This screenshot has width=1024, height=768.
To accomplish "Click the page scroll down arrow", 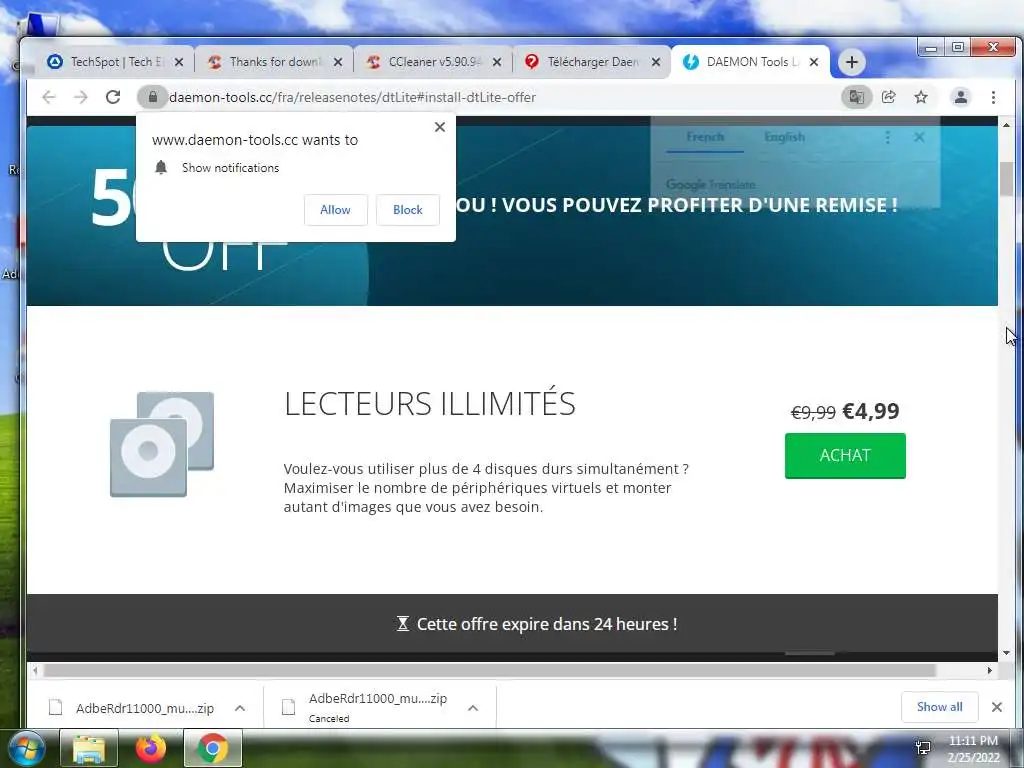I will click(x=1006, y=652).
